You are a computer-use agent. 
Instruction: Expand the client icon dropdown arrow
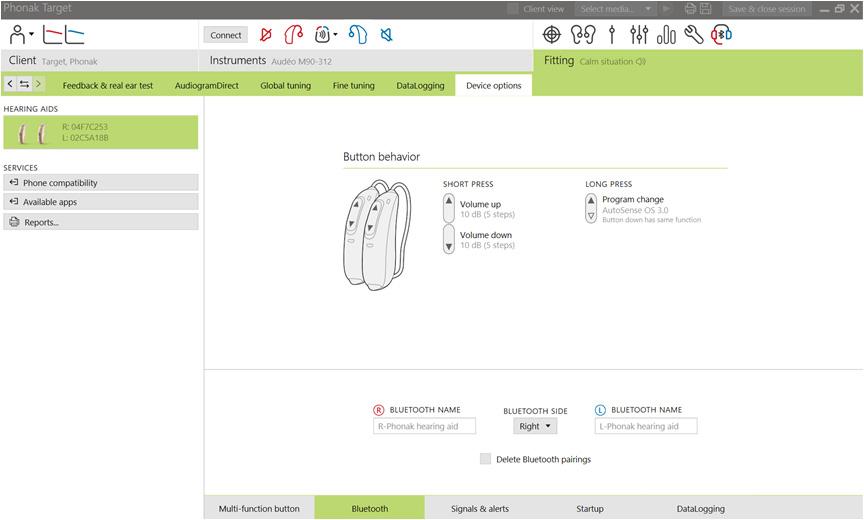31,34
